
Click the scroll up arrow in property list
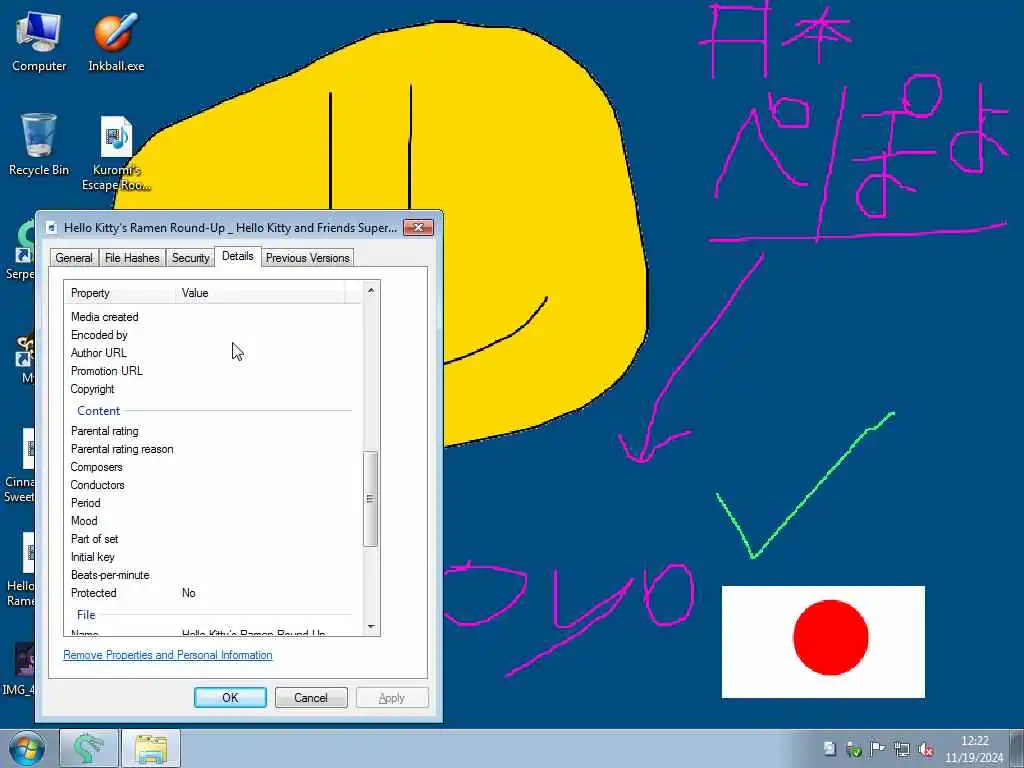pyautogui.click(x=371, y=290)
